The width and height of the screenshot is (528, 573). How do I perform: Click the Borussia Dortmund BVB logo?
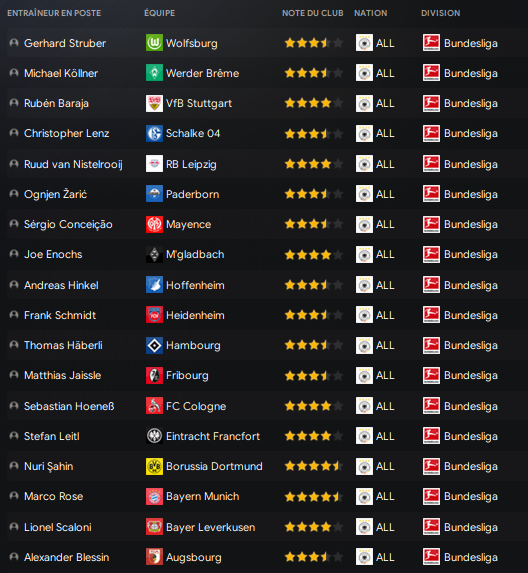tap(154, 466)
